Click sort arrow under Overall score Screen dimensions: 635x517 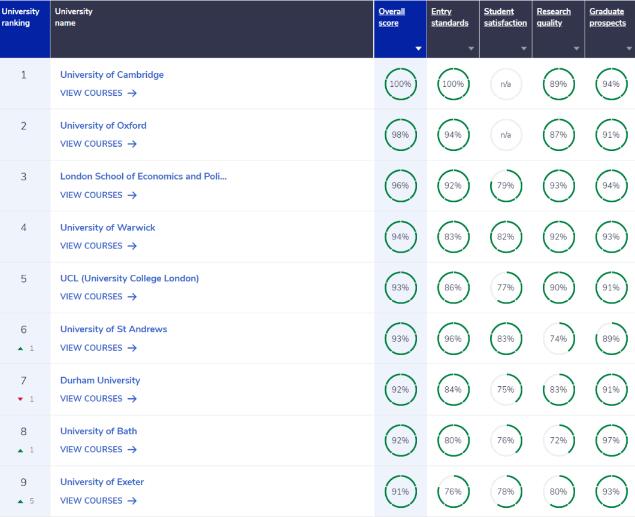[419, 49]
